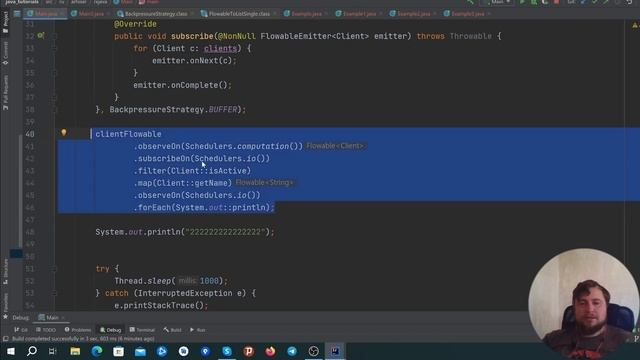Open File Explorer from the taskbar

coord(75,351)
